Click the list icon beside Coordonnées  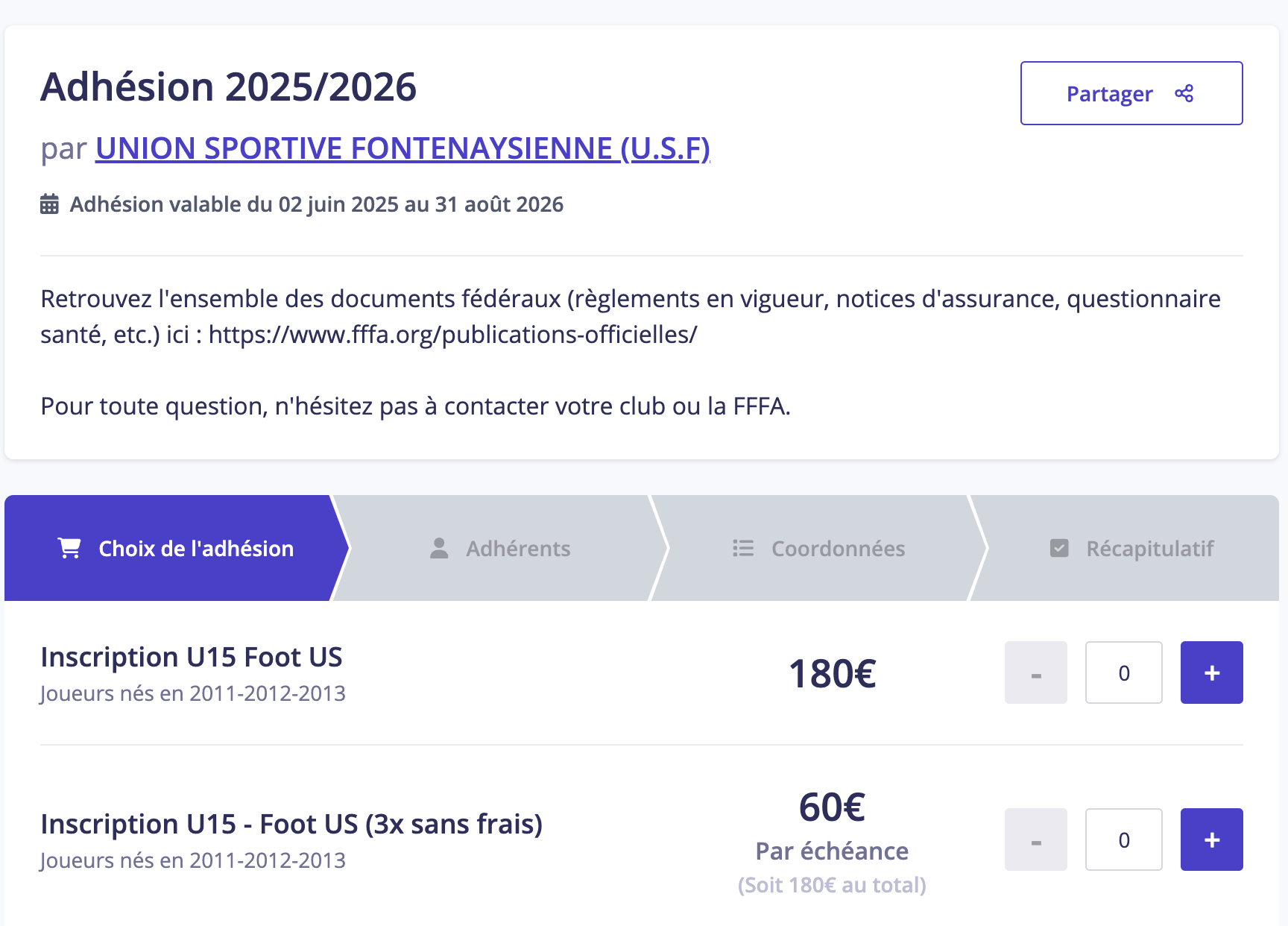point(743,548)
